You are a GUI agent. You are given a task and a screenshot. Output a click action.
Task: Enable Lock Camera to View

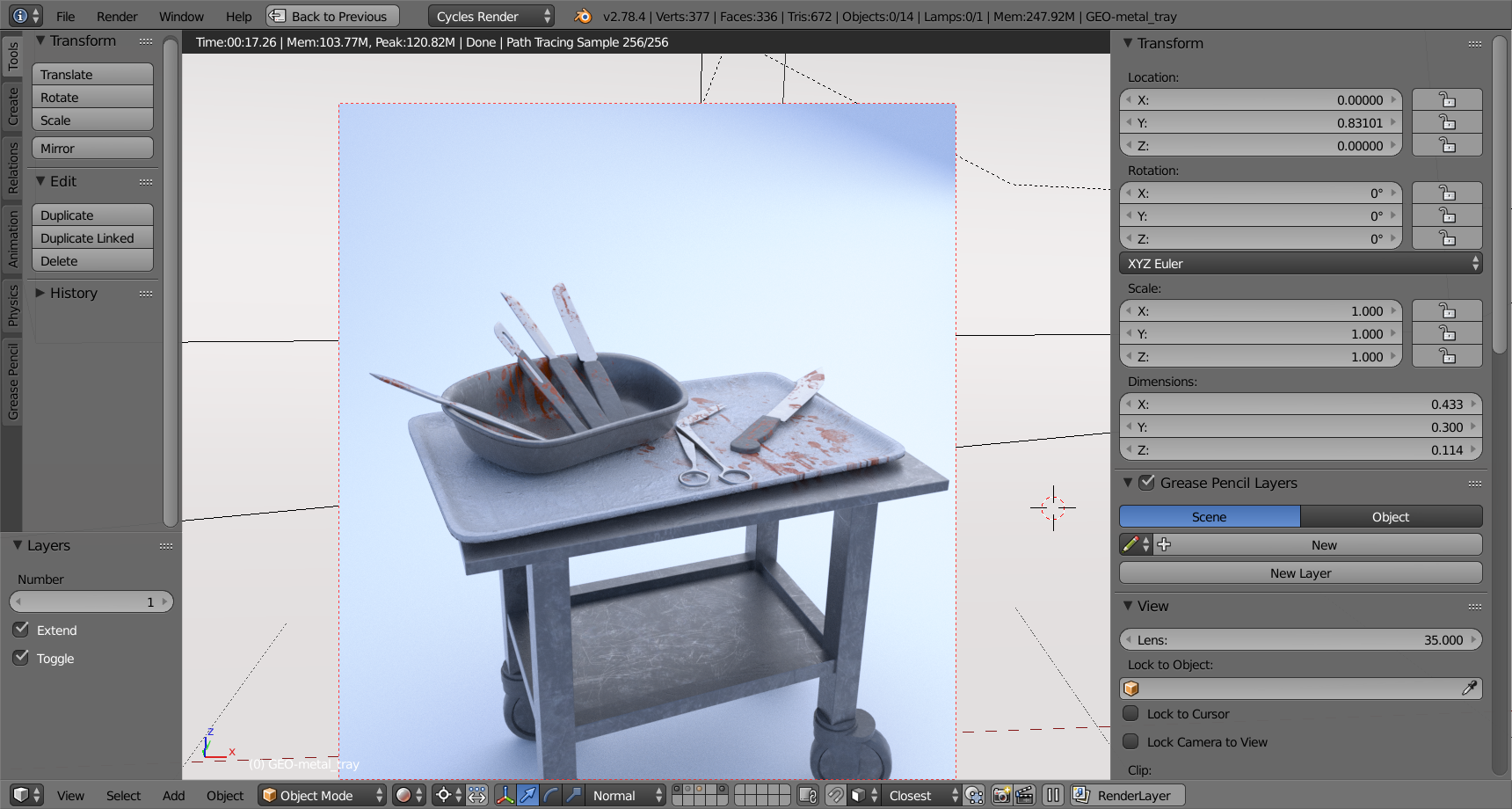[x=1131, y=741]
